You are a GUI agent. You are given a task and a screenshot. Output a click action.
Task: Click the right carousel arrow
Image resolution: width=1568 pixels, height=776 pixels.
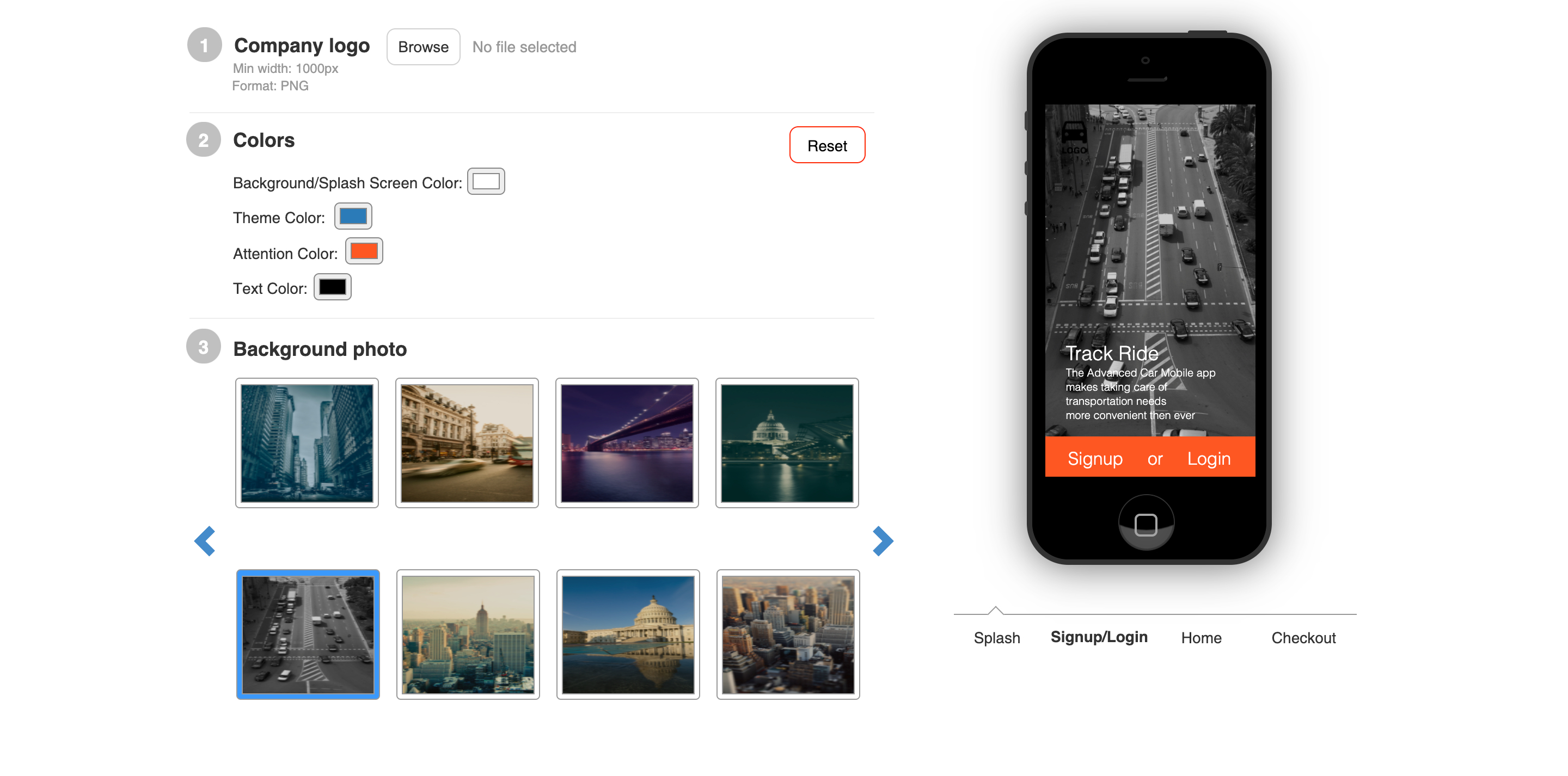tap(882, 540)
